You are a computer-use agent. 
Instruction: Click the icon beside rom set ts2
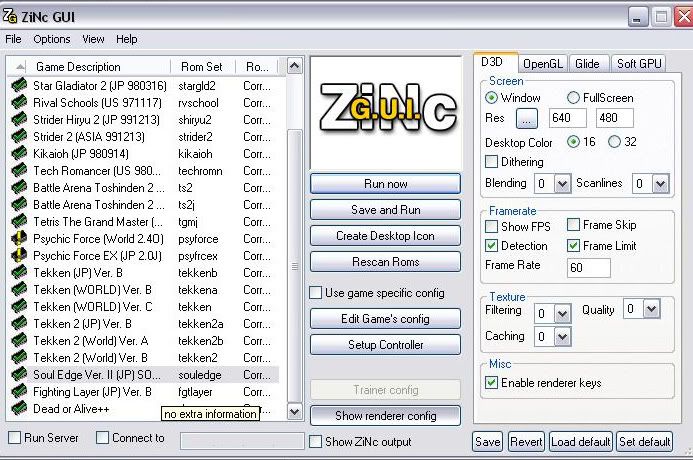click(x=19, y=187)
